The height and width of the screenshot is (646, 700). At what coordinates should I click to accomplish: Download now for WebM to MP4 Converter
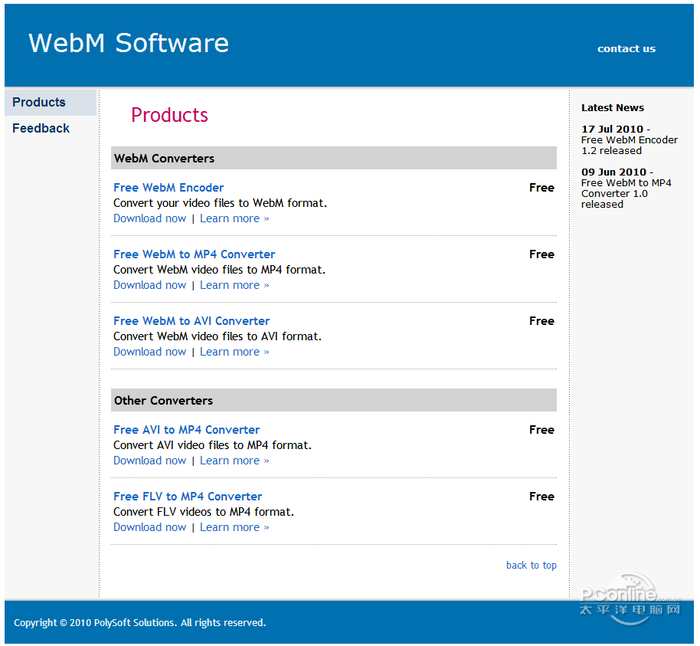(x=149, y=286)
